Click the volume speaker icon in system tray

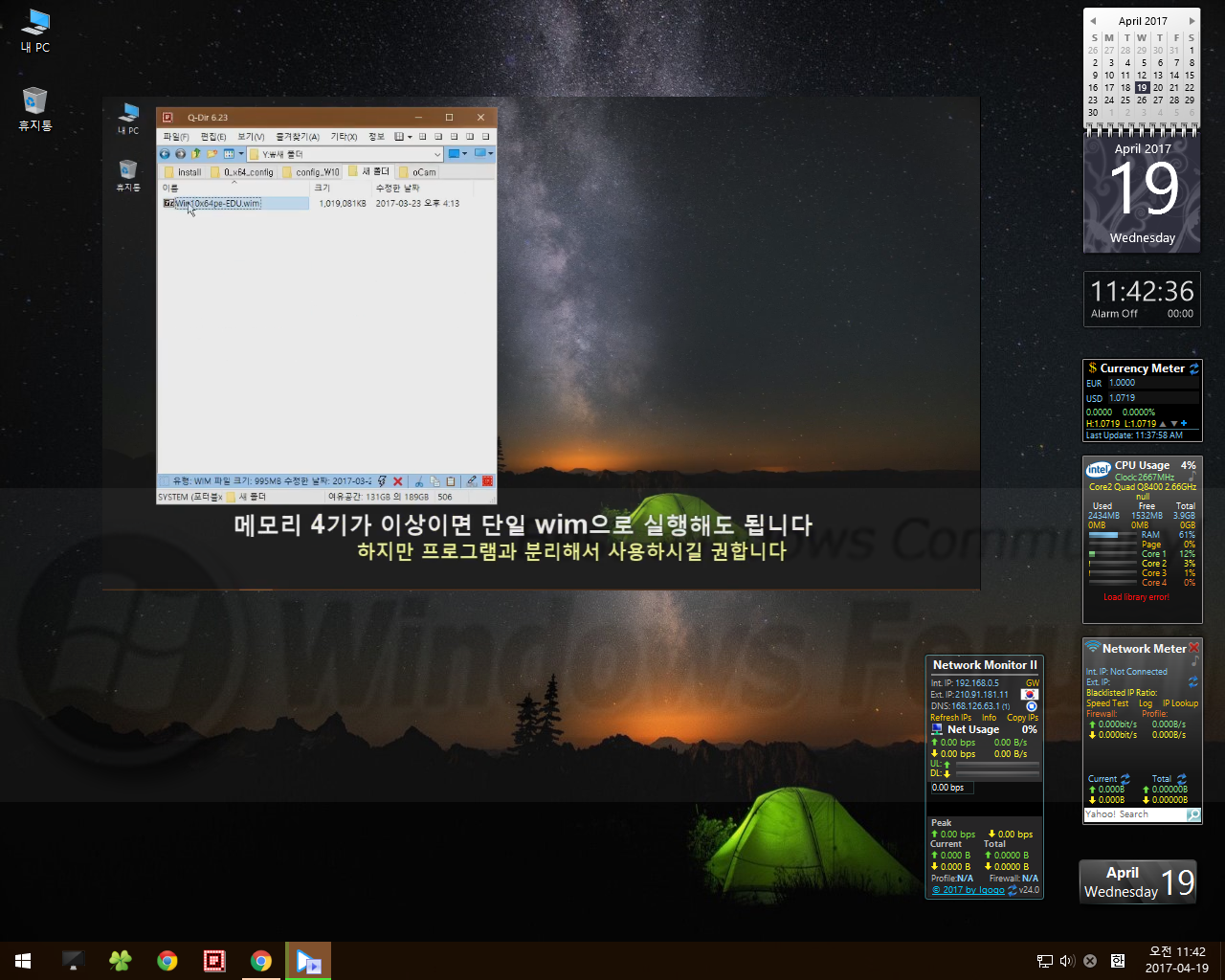(1067, 961)
